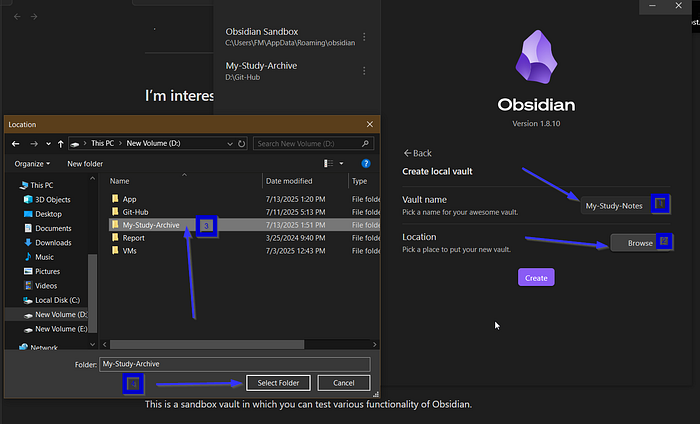The width and height of the screenshot is (700, 424).
Task: Select Local Disk (C:) in sidebar
Action: (x=51, y=300)
